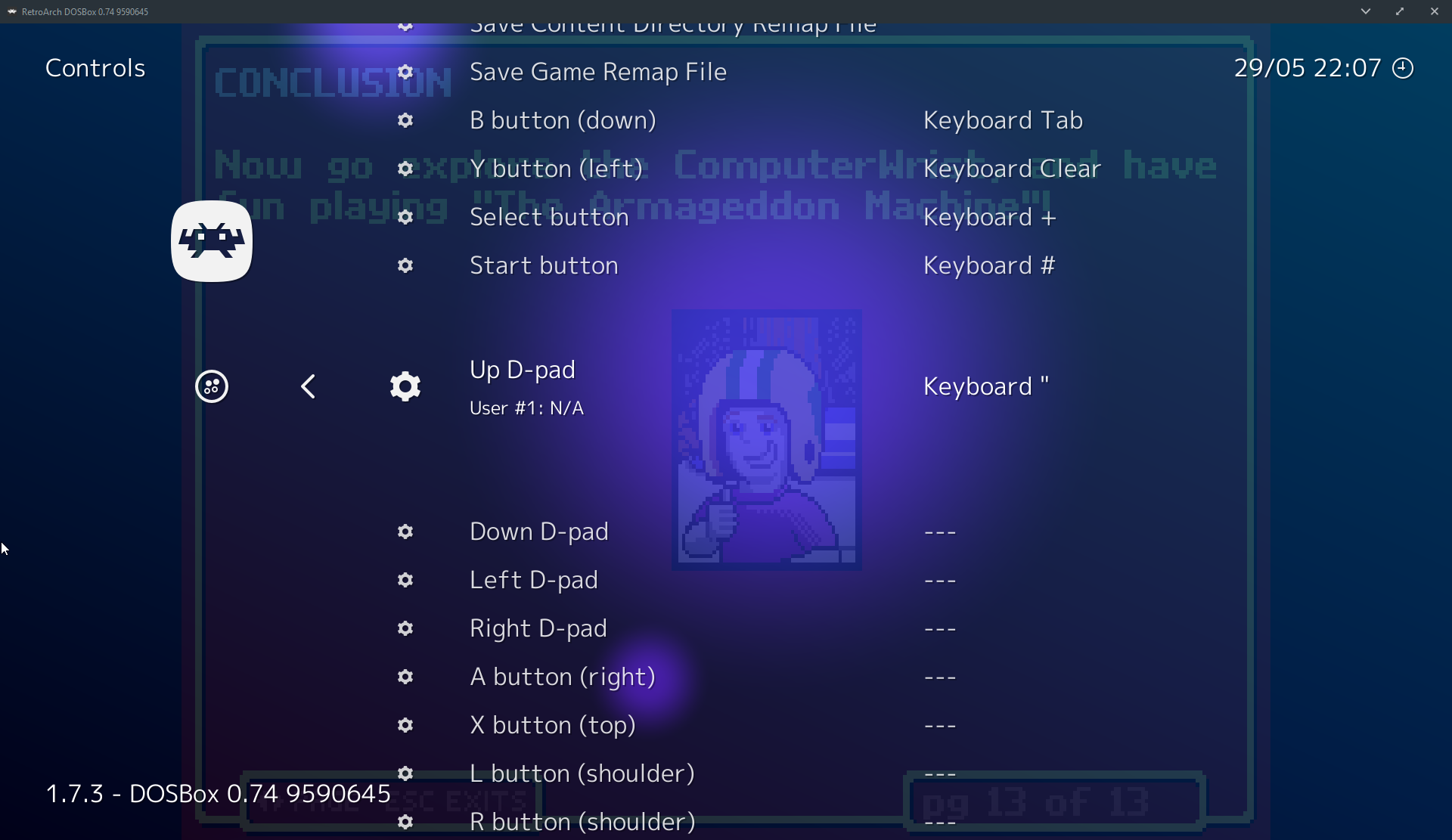Open the B button (down) mapping entry
Viewport: 1452px width, 840px height.
coord(563,120)
